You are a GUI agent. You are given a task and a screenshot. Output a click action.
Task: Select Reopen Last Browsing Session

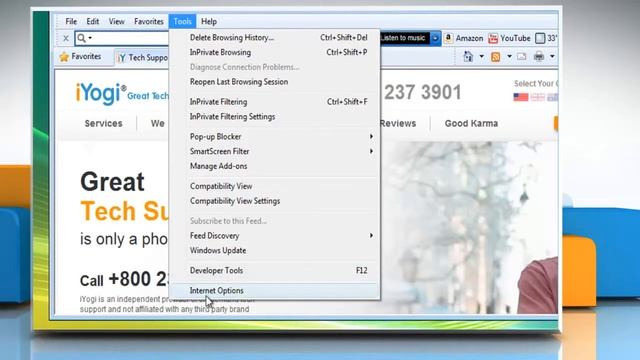point(274,82)
